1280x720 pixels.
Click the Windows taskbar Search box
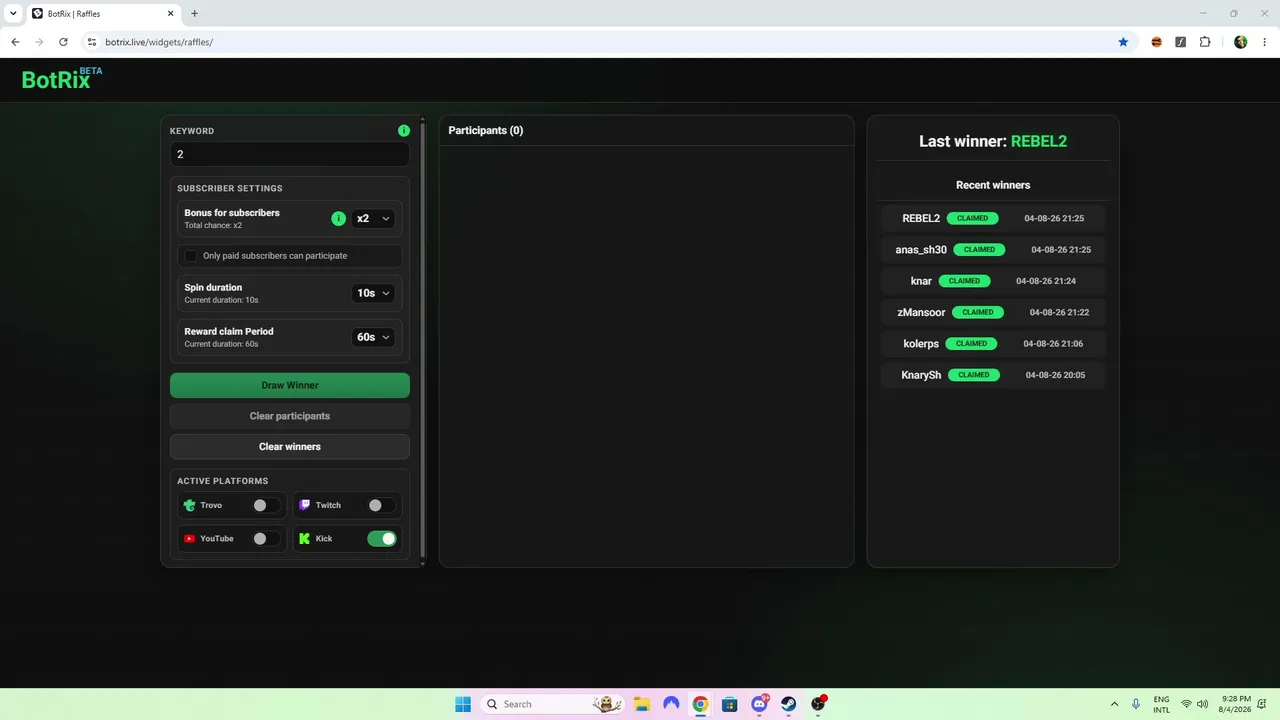(x=552, y=704)
